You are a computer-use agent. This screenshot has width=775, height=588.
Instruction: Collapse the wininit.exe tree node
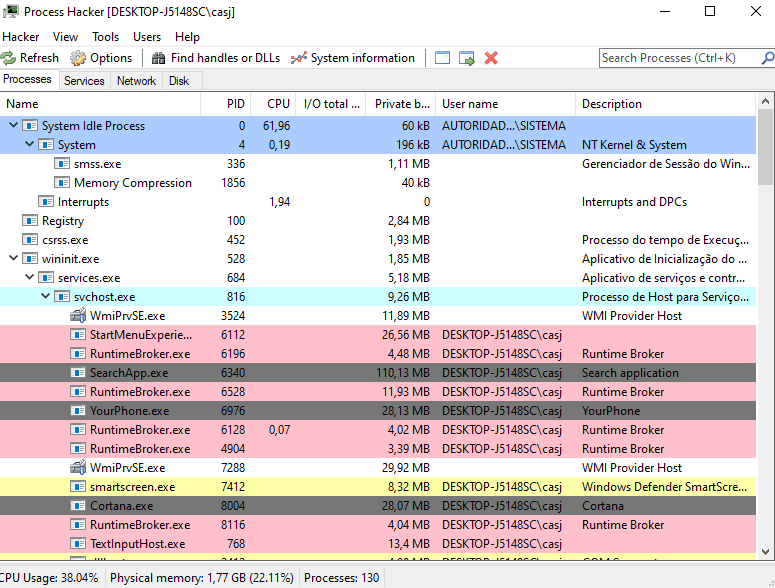click(13, 258)
